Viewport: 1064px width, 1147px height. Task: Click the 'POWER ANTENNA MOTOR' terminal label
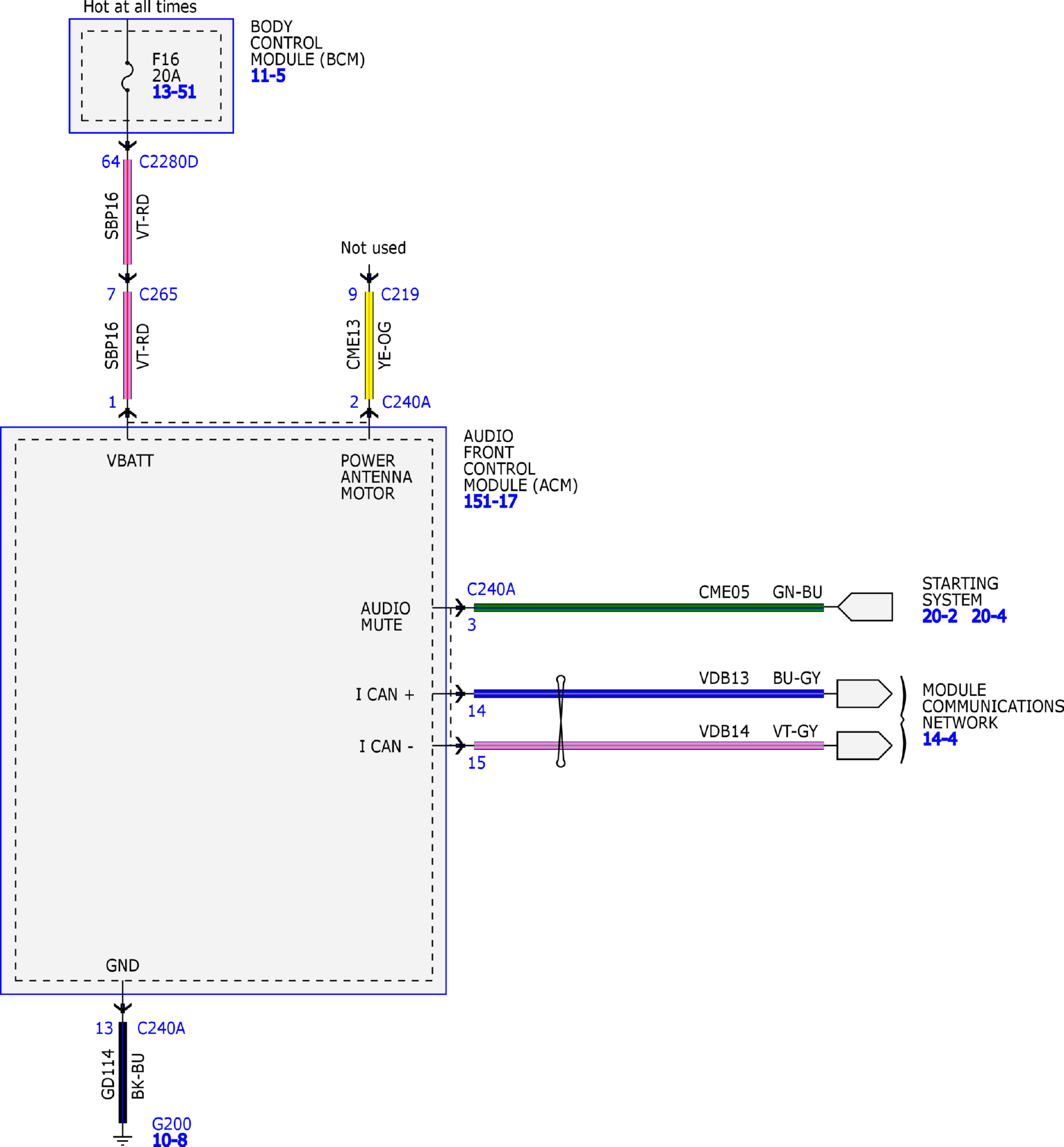pos(377,477)
